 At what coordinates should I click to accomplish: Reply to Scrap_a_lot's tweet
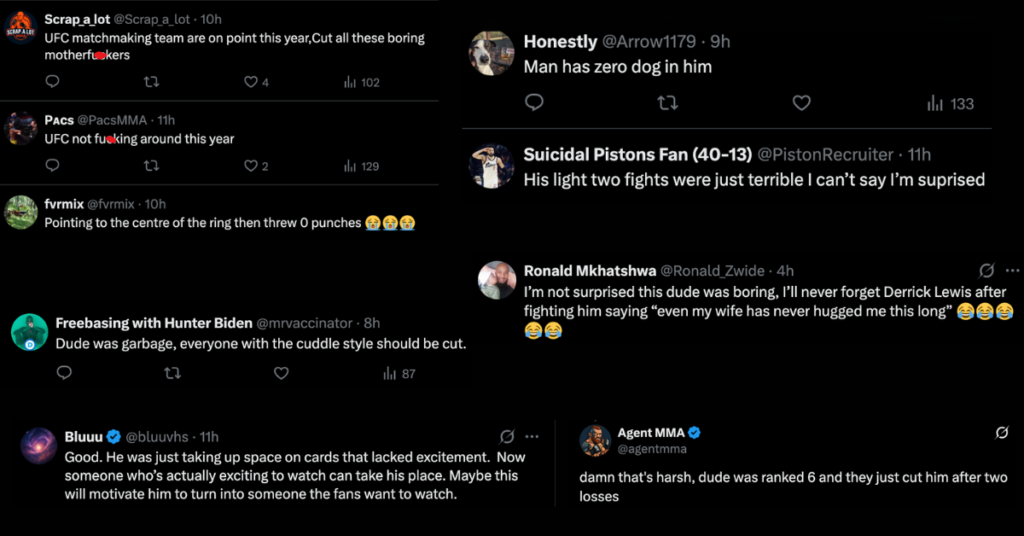point(53,82)
